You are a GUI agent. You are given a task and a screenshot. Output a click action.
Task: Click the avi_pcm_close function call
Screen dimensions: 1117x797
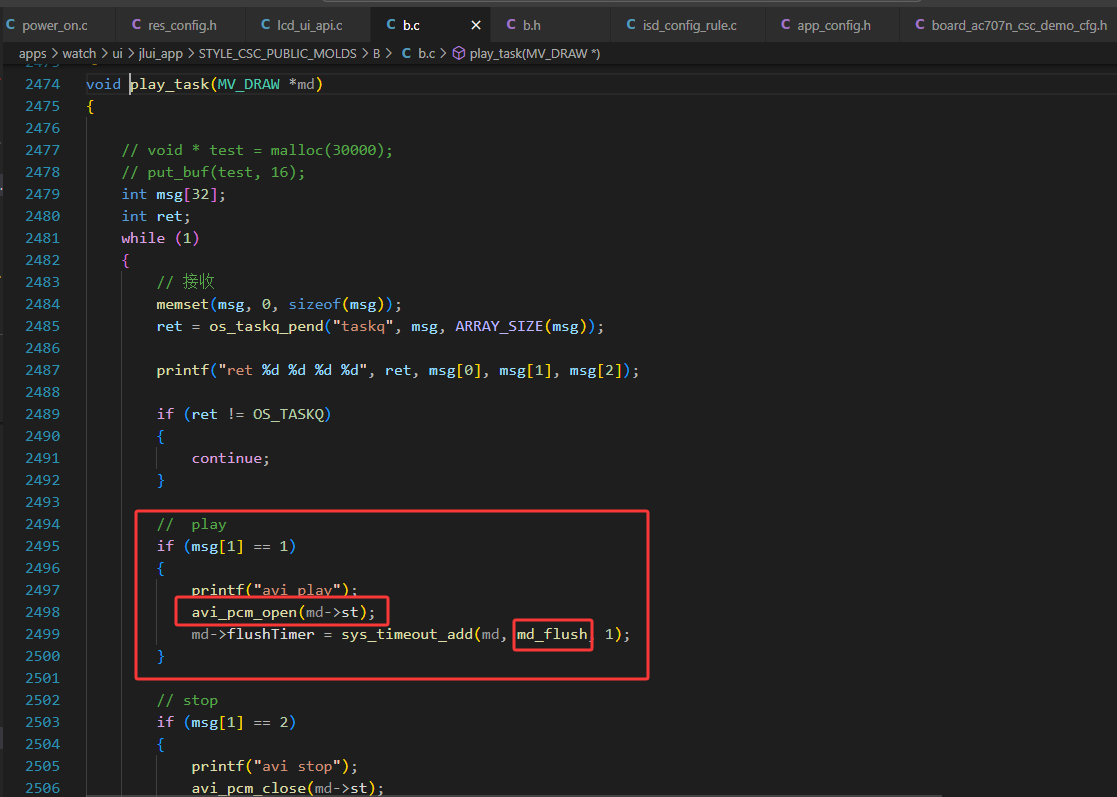click(249, 788)
